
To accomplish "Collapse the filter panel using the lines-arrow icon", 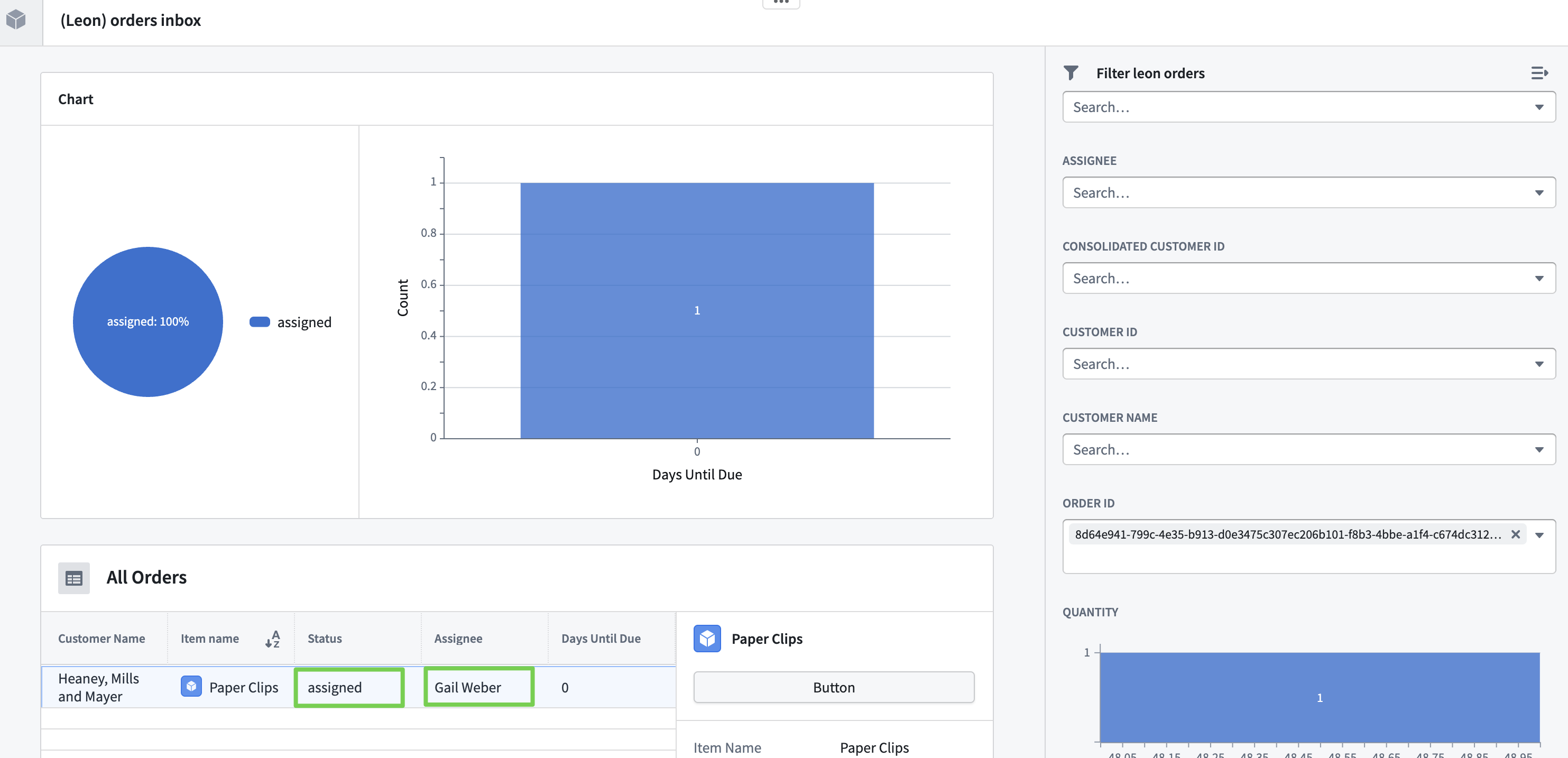I will 1539,73.
